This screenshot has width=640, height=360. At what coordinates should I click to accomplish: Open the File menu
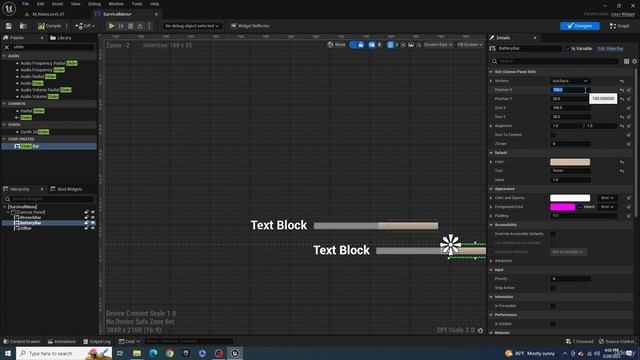coord(25,4)
